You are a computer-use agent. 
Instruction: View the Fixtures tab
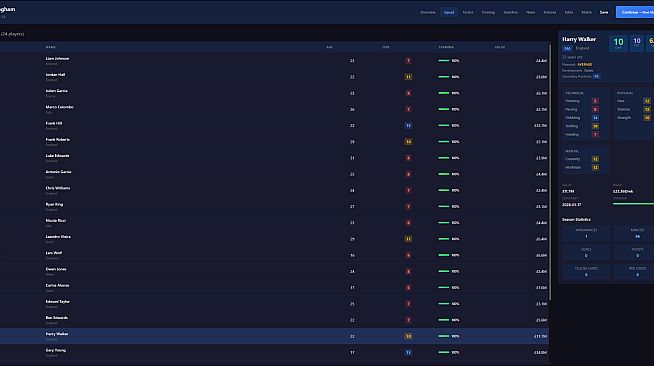[x=549, y=13]
